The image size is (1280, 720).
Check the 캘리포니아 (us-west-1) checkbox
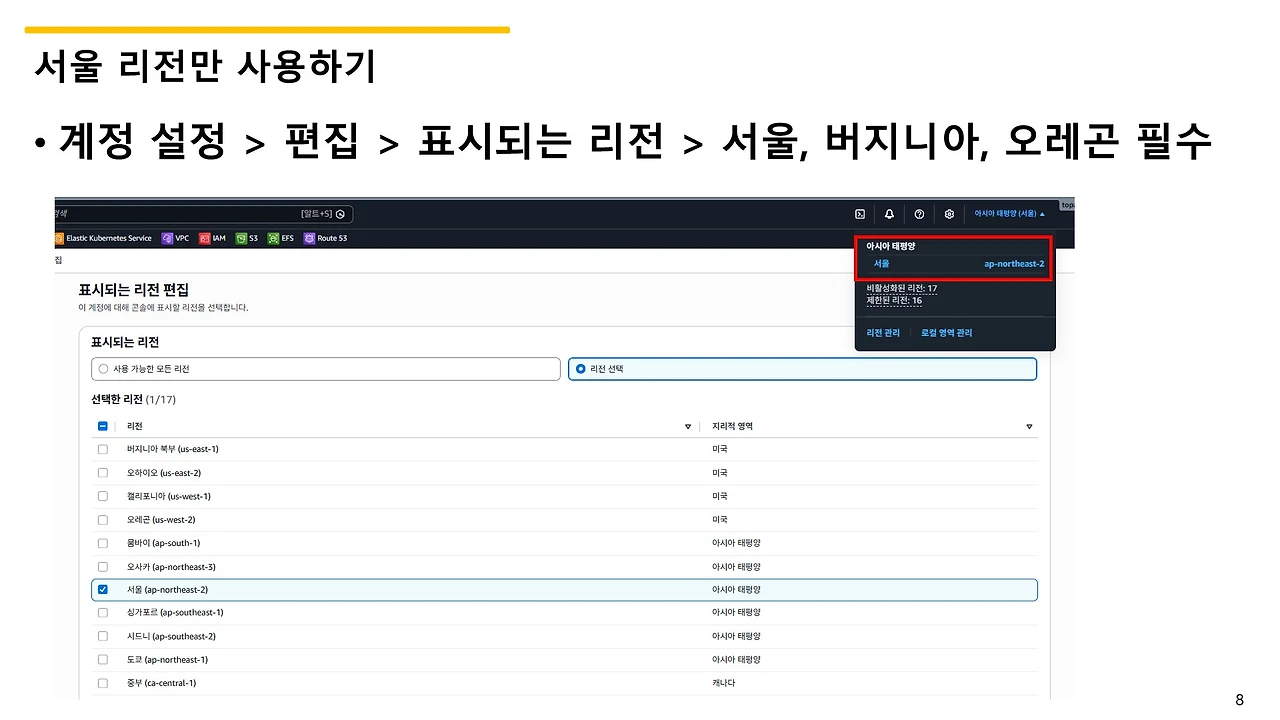[103, 496]
